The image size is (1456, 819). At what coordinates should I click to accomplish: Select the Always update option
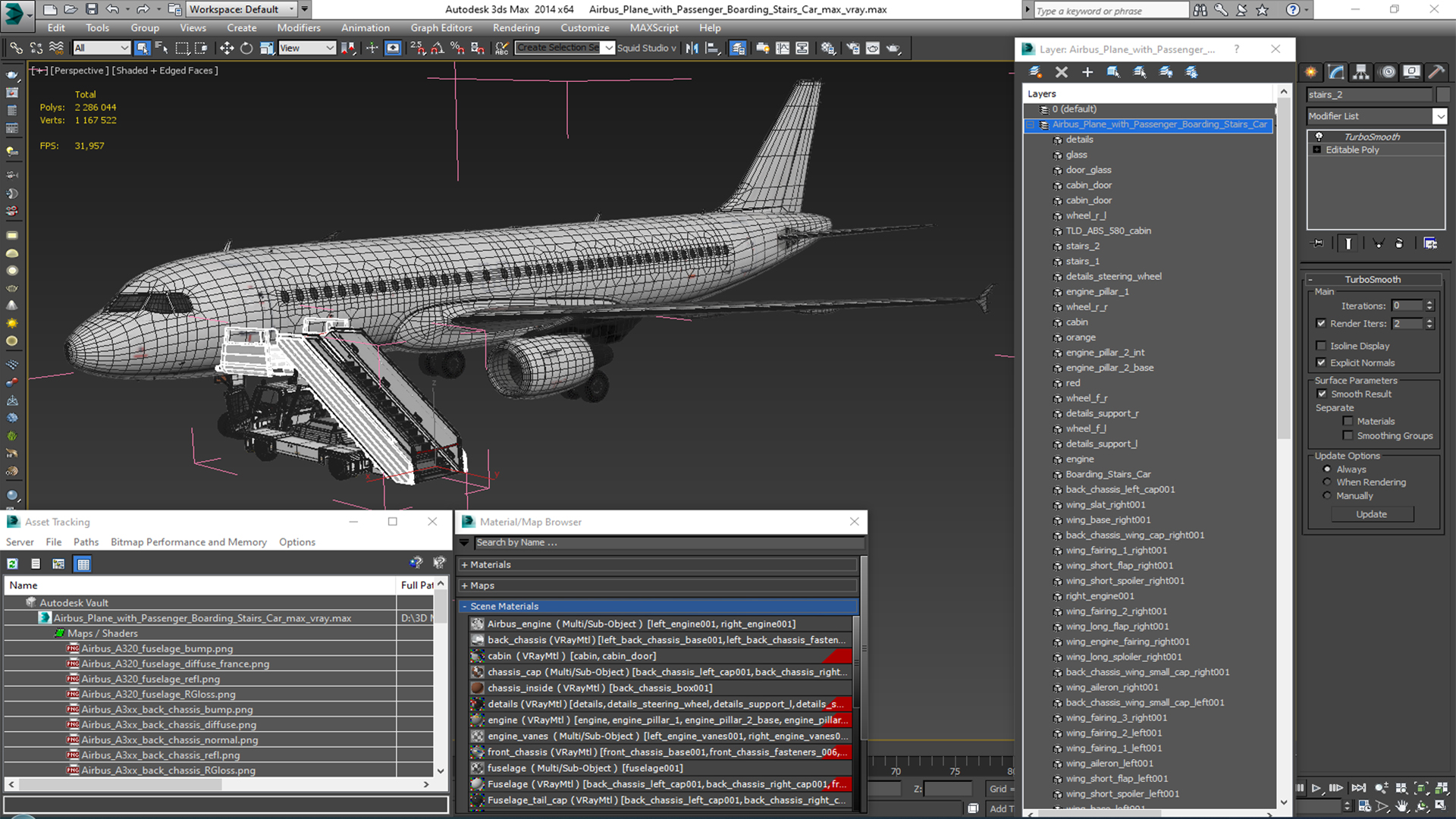coord(1327,469)
